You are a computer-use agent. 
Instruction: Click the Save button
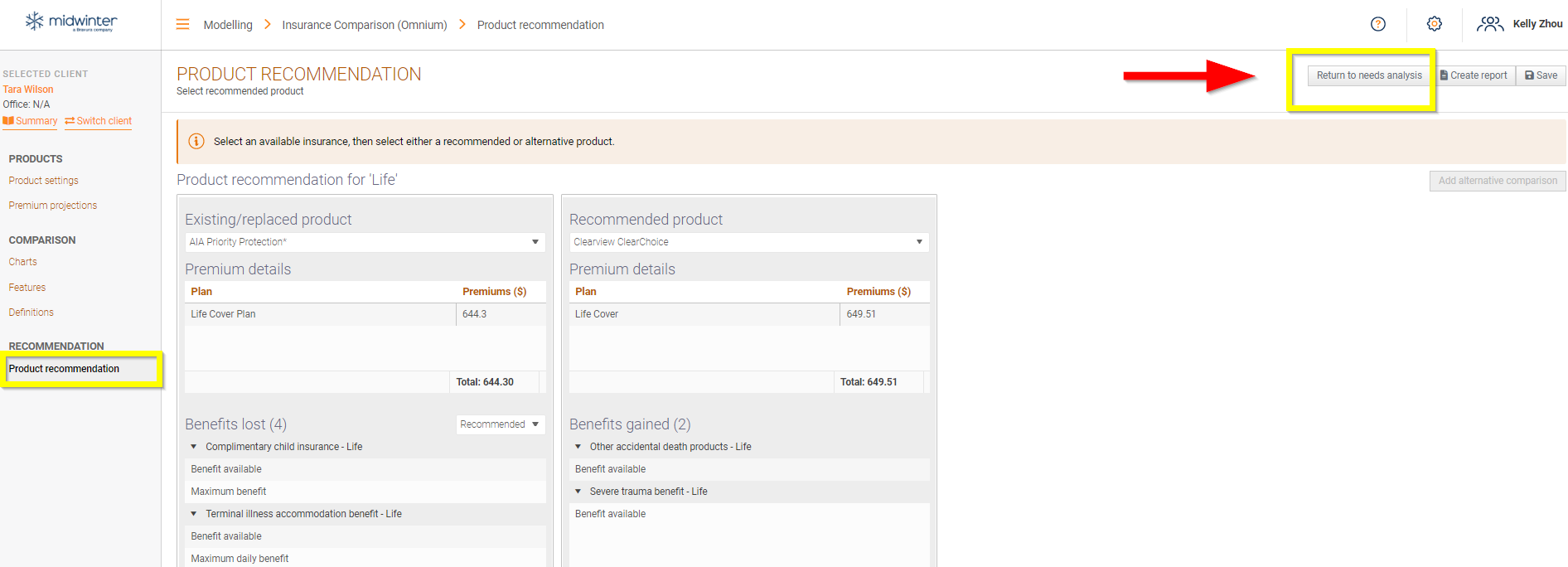(1541, 75)
